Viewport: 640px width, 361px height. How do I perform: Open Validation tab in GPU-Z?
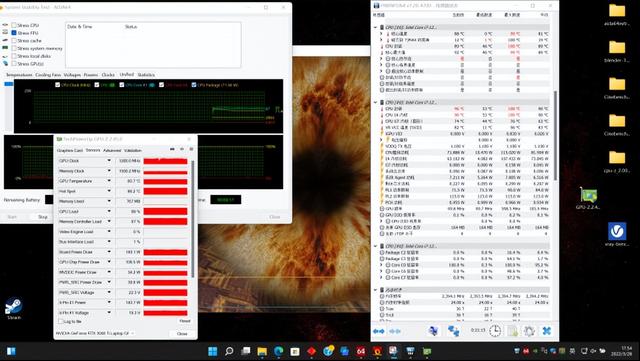[x=133, y=150]
